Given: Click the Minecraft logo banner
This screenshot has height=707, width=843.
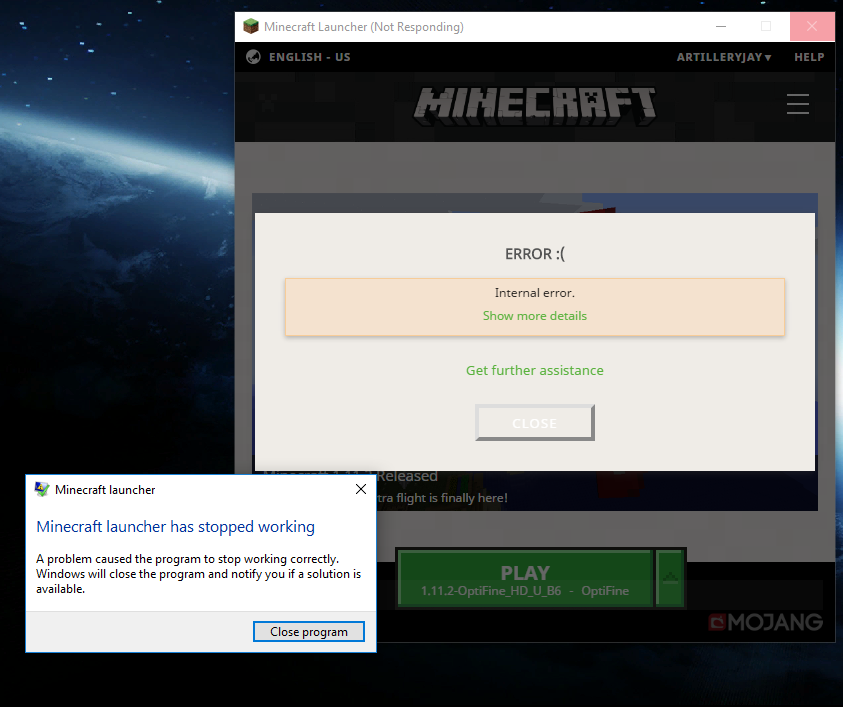Looking at the screenshot, I should [535, 106].
